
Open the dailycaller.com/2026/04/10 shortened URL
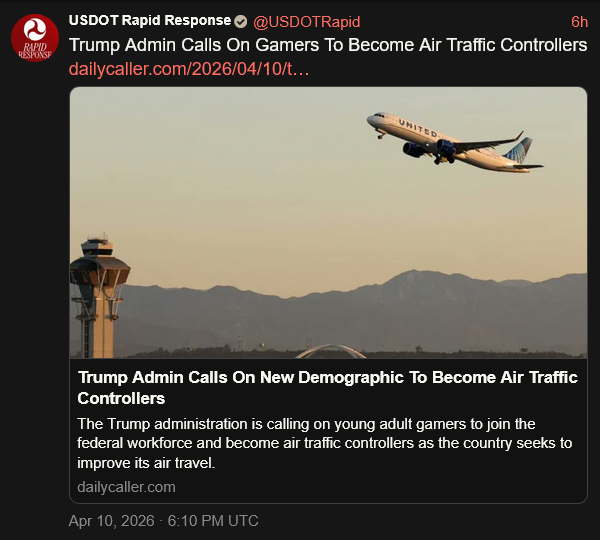(x=189, y=69)
